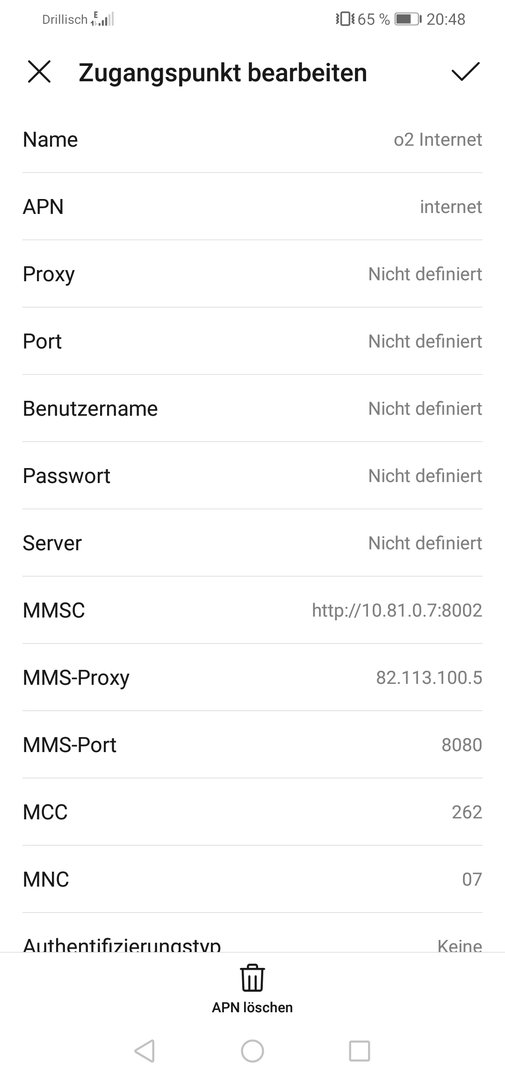Confirm changes with the checkmark icon
Image resolution: width=505 pixels, height=1080 pixels.
click(x=465, y=72)
